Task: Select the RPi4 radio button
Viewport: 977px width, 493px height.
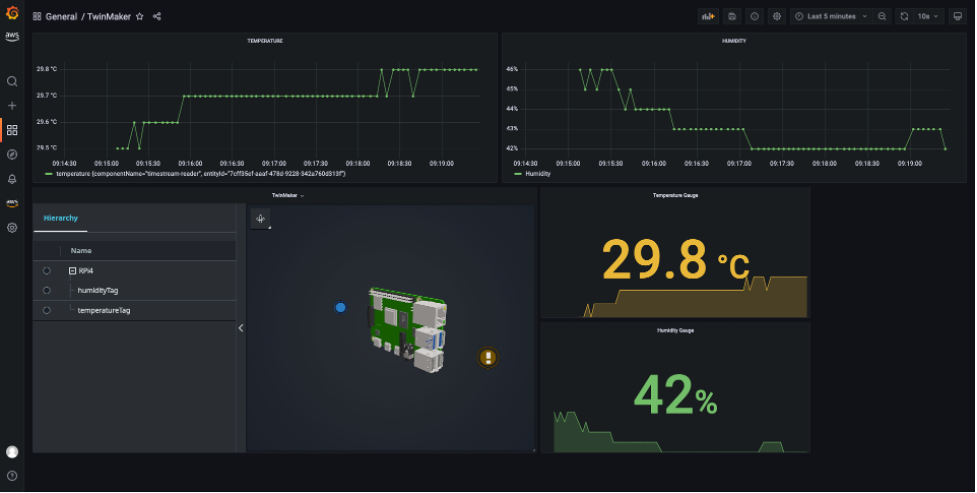Action: (47, 271)
